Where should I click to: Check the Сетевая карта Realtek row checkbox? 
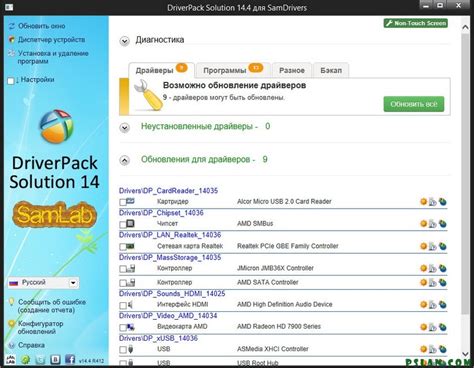123,247
